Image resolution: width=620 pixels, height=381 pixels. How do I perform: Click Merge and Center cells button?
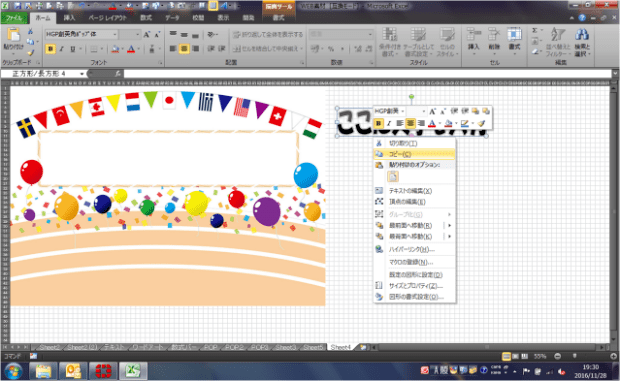(268, 49)
